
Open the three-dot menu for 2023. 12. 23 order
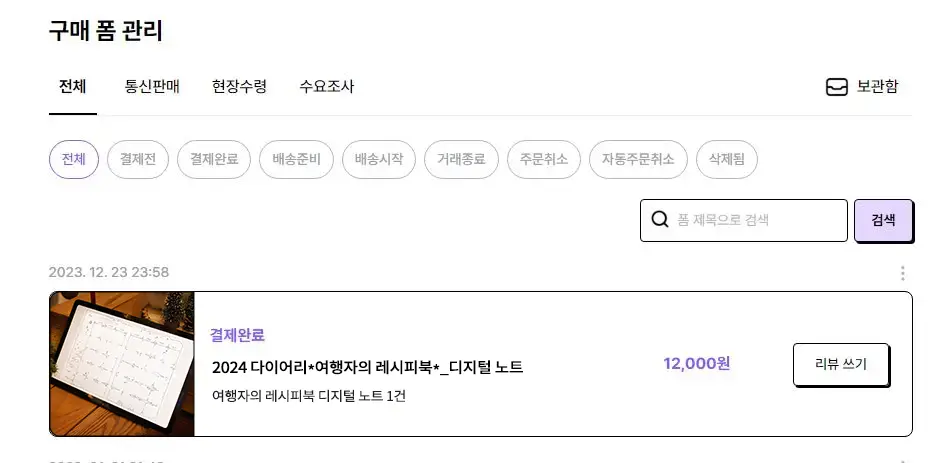pos(902,273)
